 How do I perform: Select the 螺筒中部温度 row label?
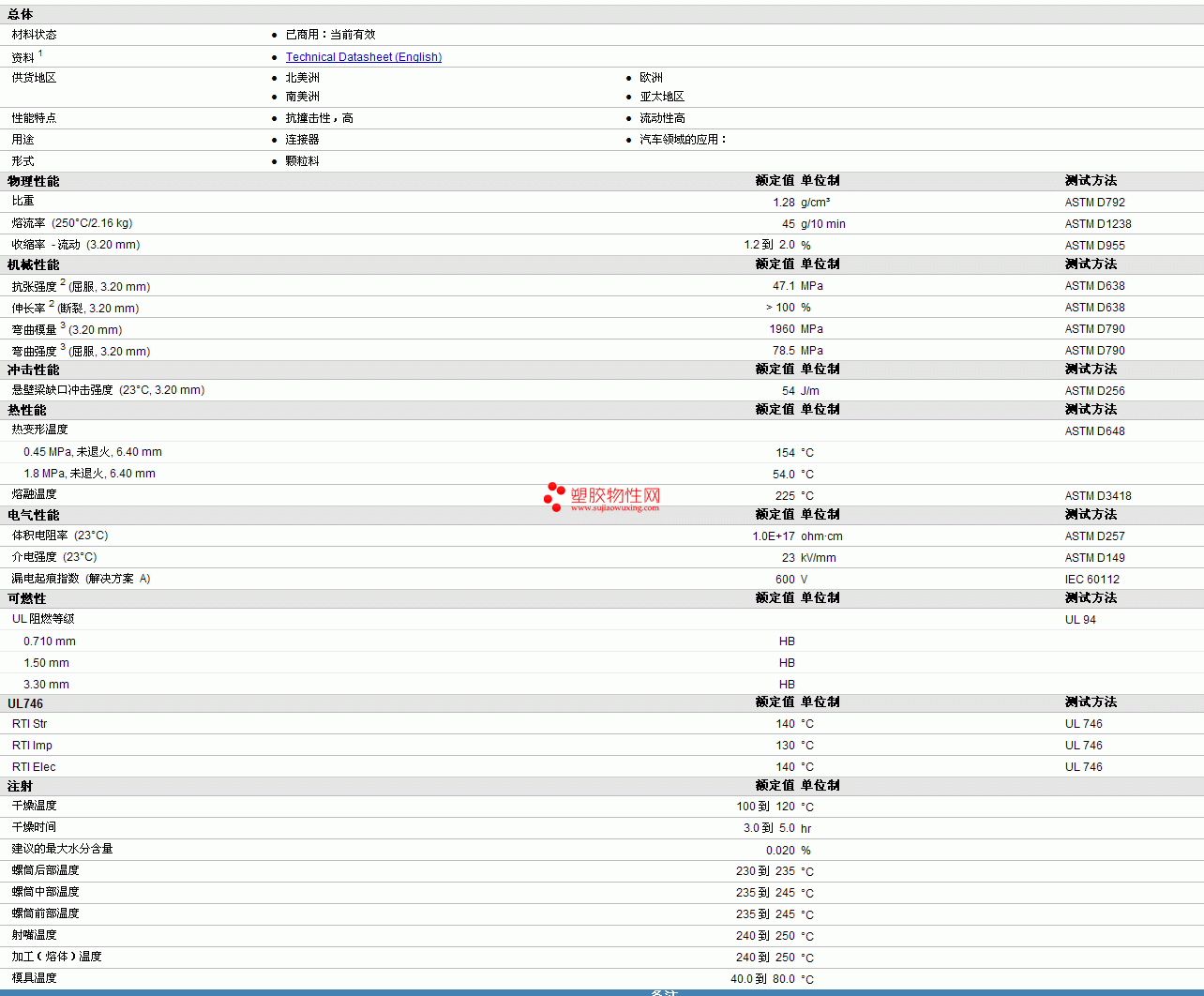point(45,892)
